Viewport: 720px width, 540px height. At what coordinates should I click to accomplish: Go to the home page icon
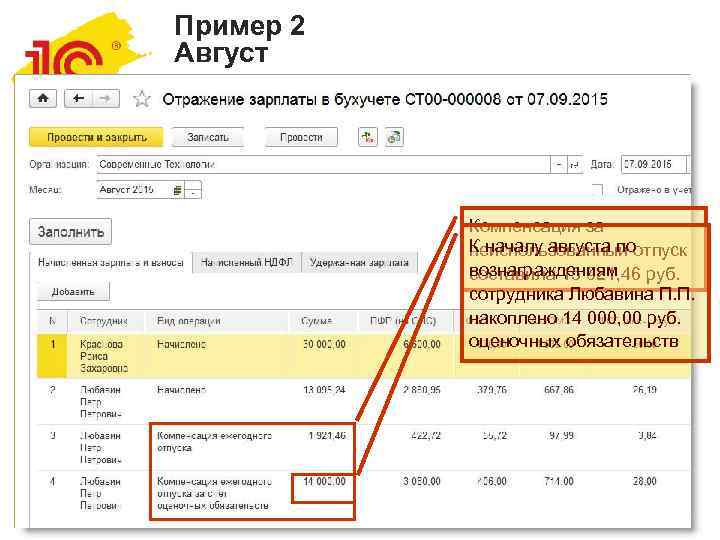[43, 99]
